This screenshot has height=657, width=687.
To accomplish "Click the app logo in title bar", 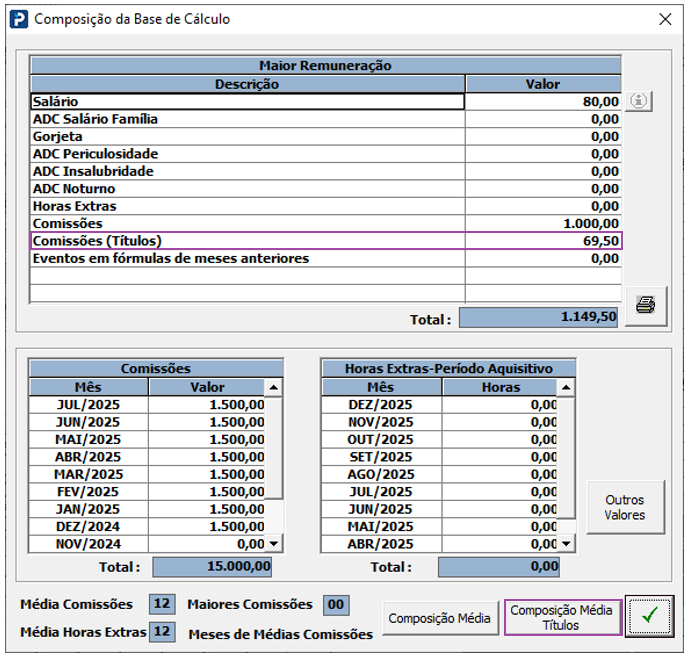I will [x=19, y=19].
